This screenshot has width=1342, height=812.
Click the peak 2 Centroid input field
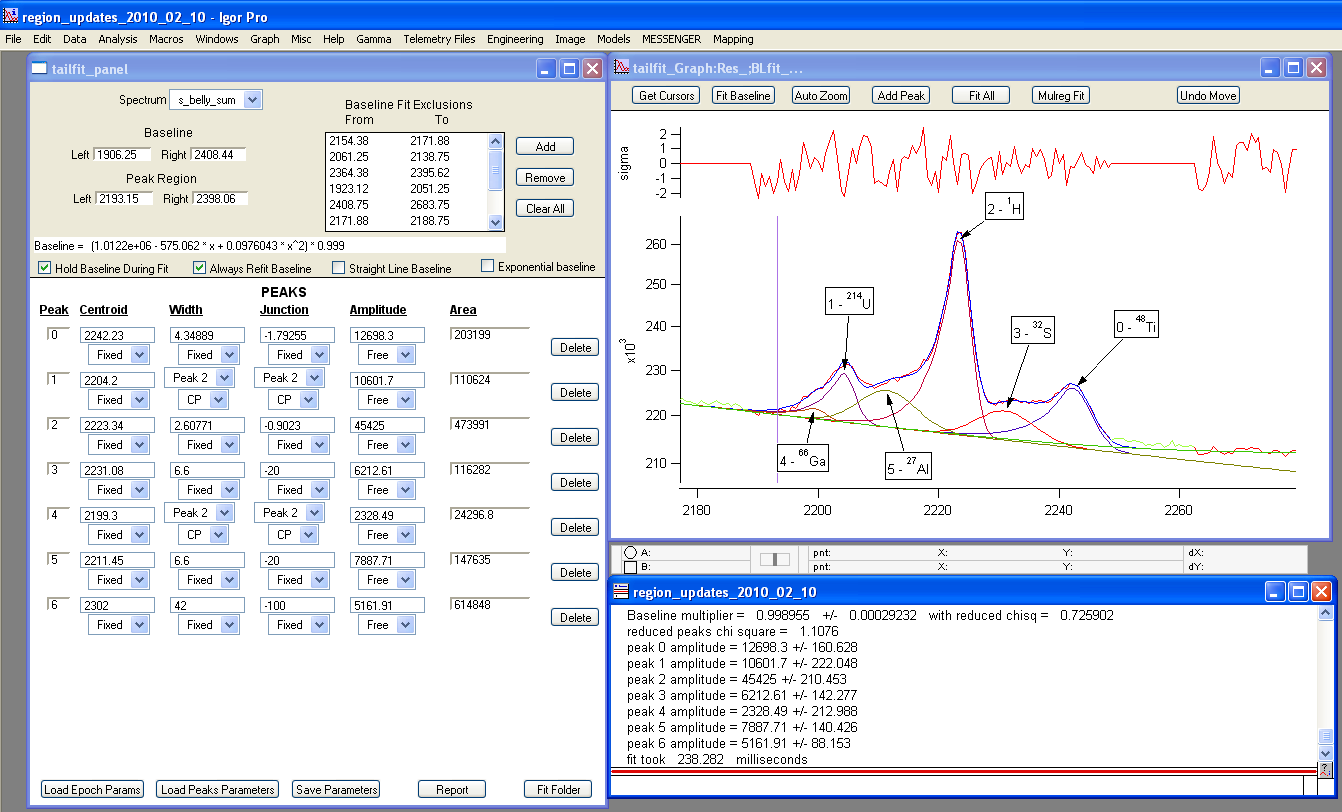pyautogui.click(x=117, y=425)
